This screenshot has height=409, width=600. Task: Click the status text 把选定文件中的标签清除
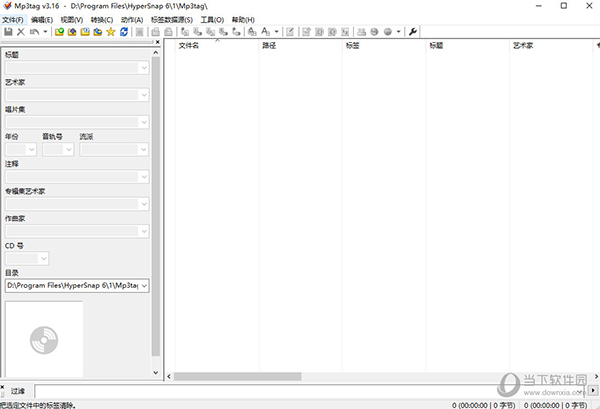point(38,405)
